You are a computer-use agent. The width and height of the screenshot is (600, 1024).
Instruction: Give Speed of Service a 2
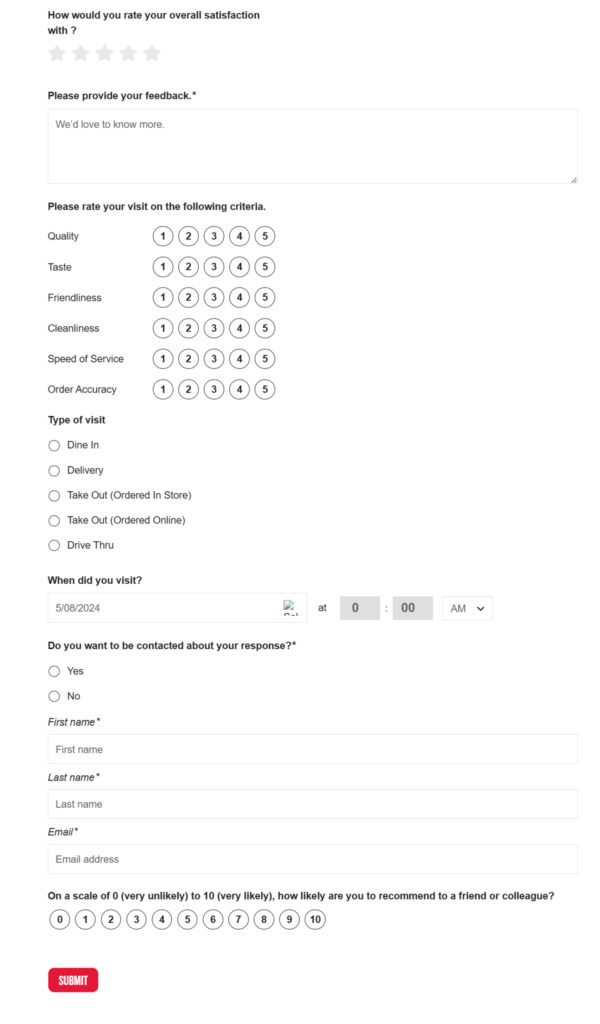pyautogui.click(x=188, y=358)
